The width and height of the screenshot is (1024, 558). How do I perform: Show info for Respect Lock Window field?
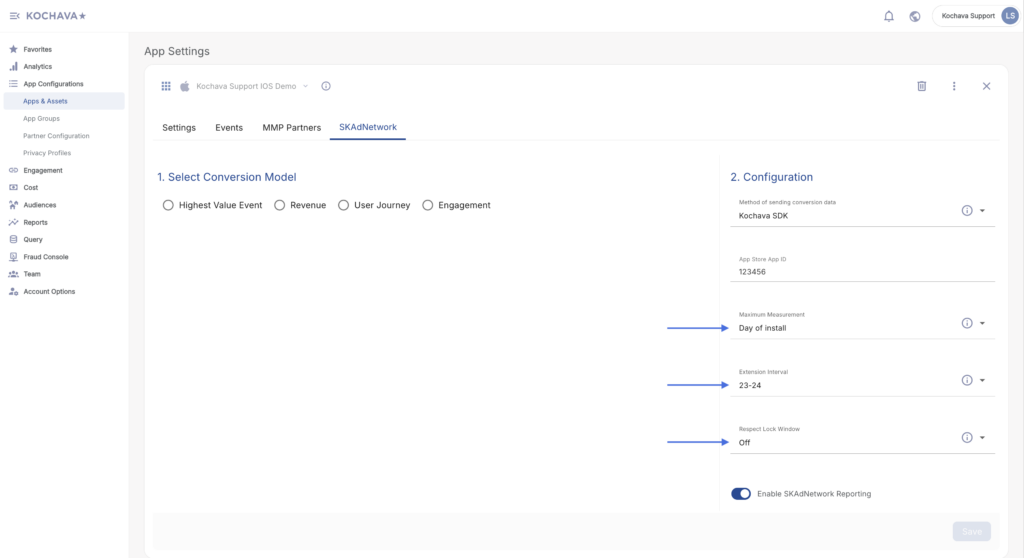[967, 437]
